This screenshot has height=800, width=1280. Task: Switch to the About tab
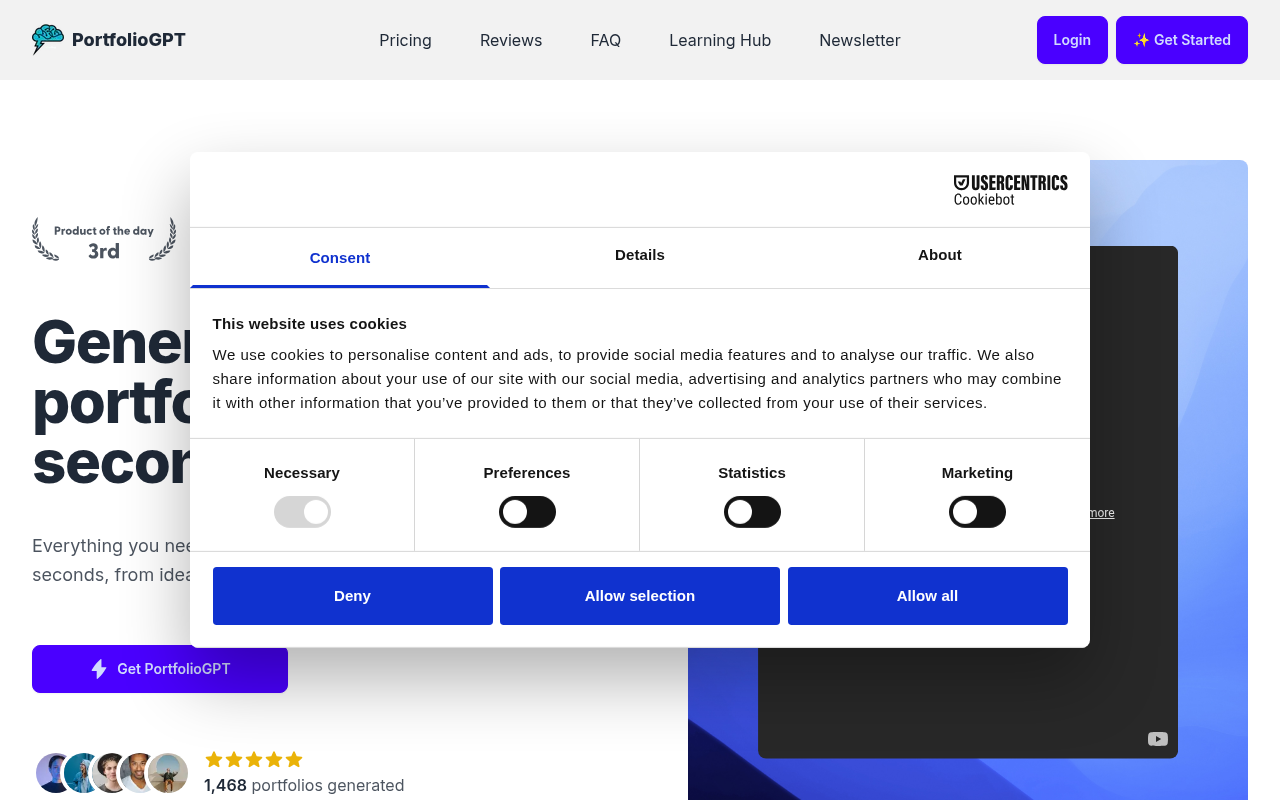coord(939,255)
